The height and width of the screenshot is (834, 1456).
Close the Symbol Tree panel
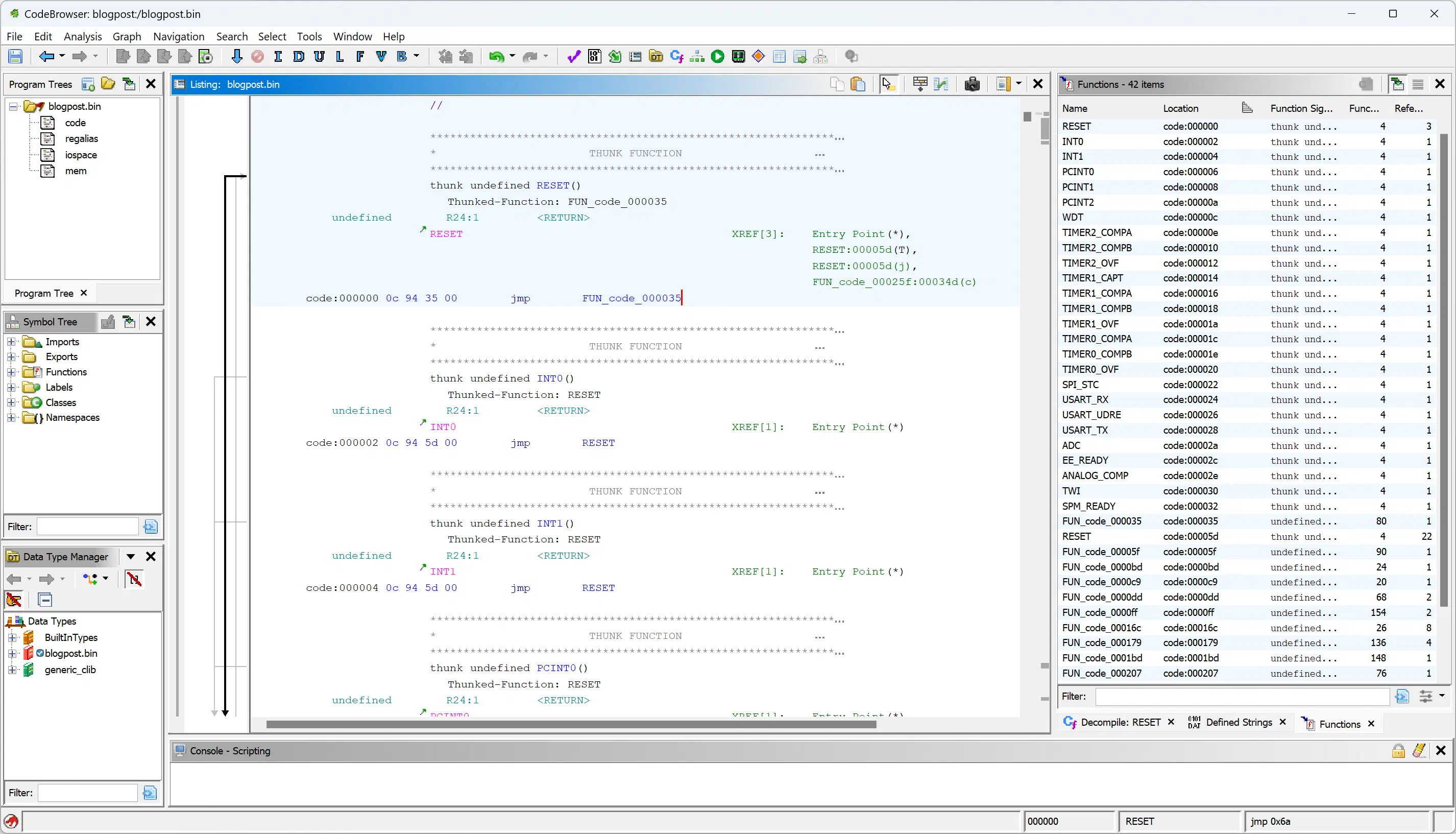151,321
